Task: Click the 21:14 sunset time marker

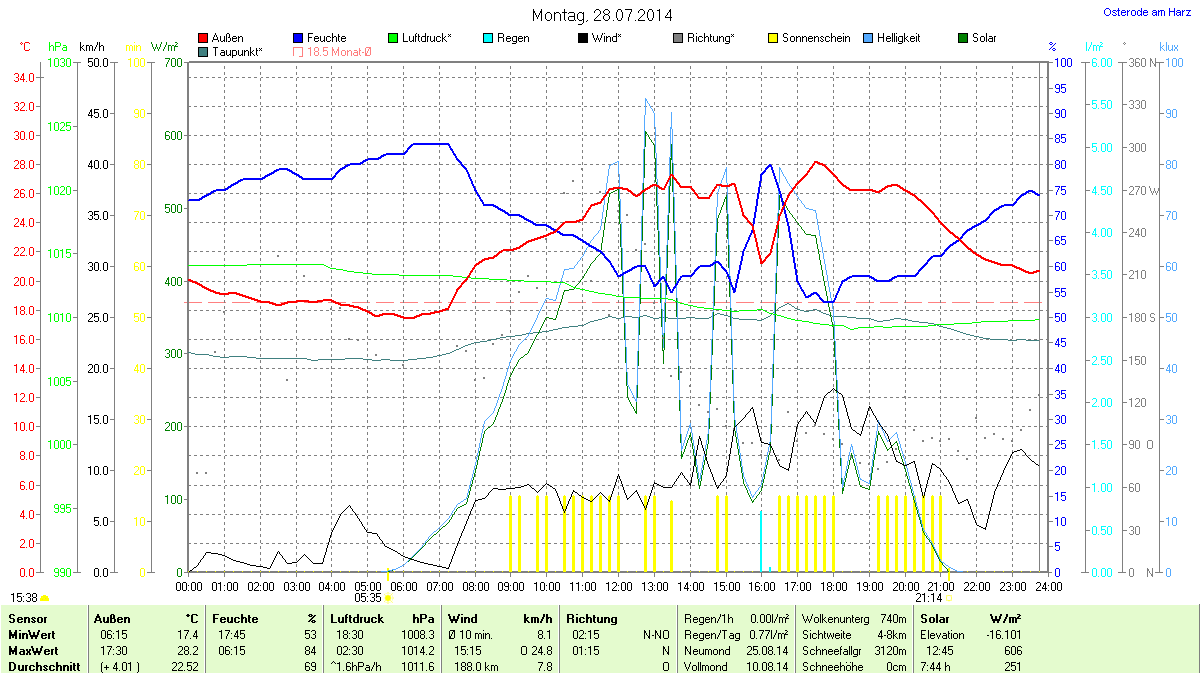Action: pos(926,598)
